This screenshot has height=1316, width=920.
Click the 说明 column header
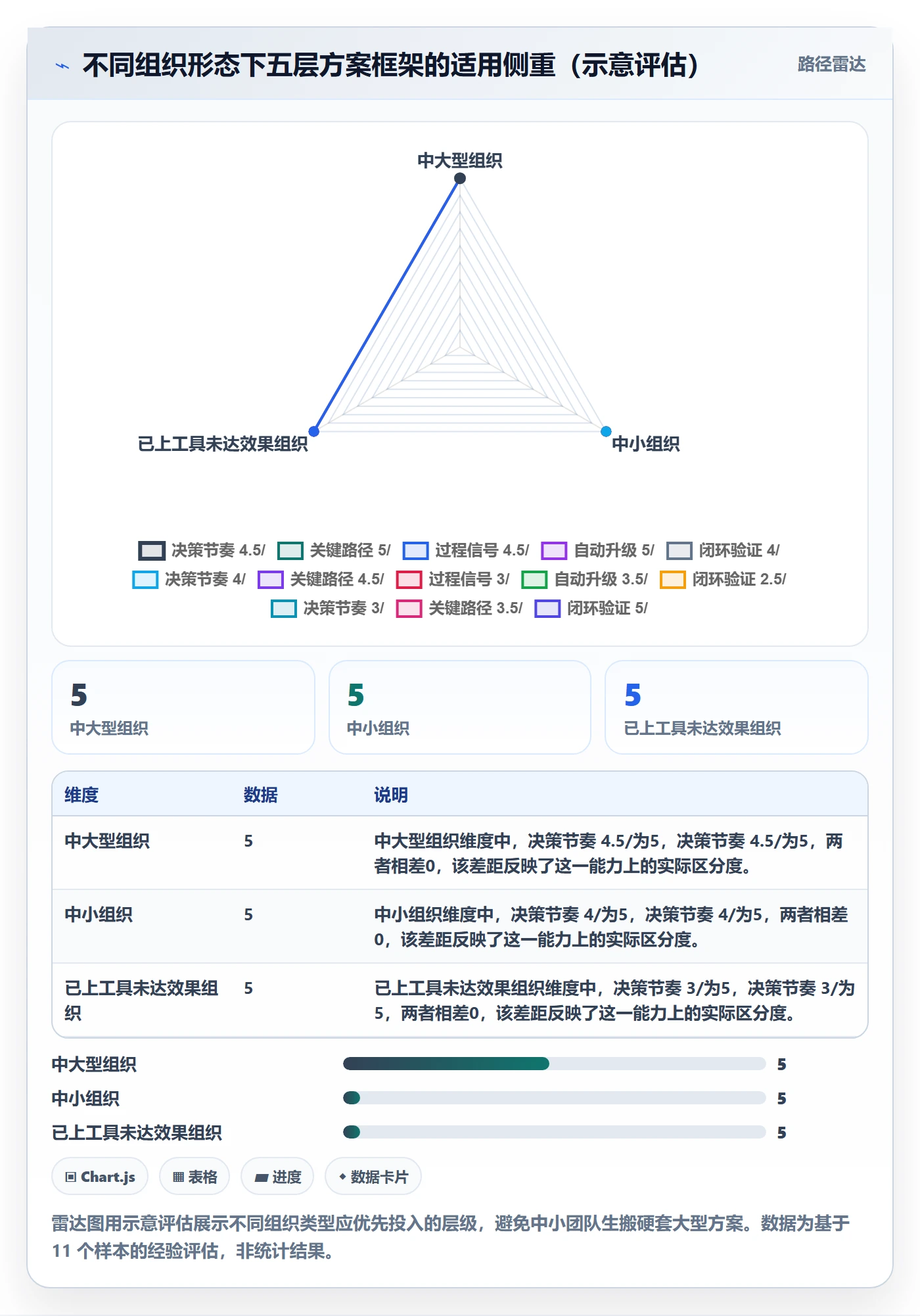point(391,795)
